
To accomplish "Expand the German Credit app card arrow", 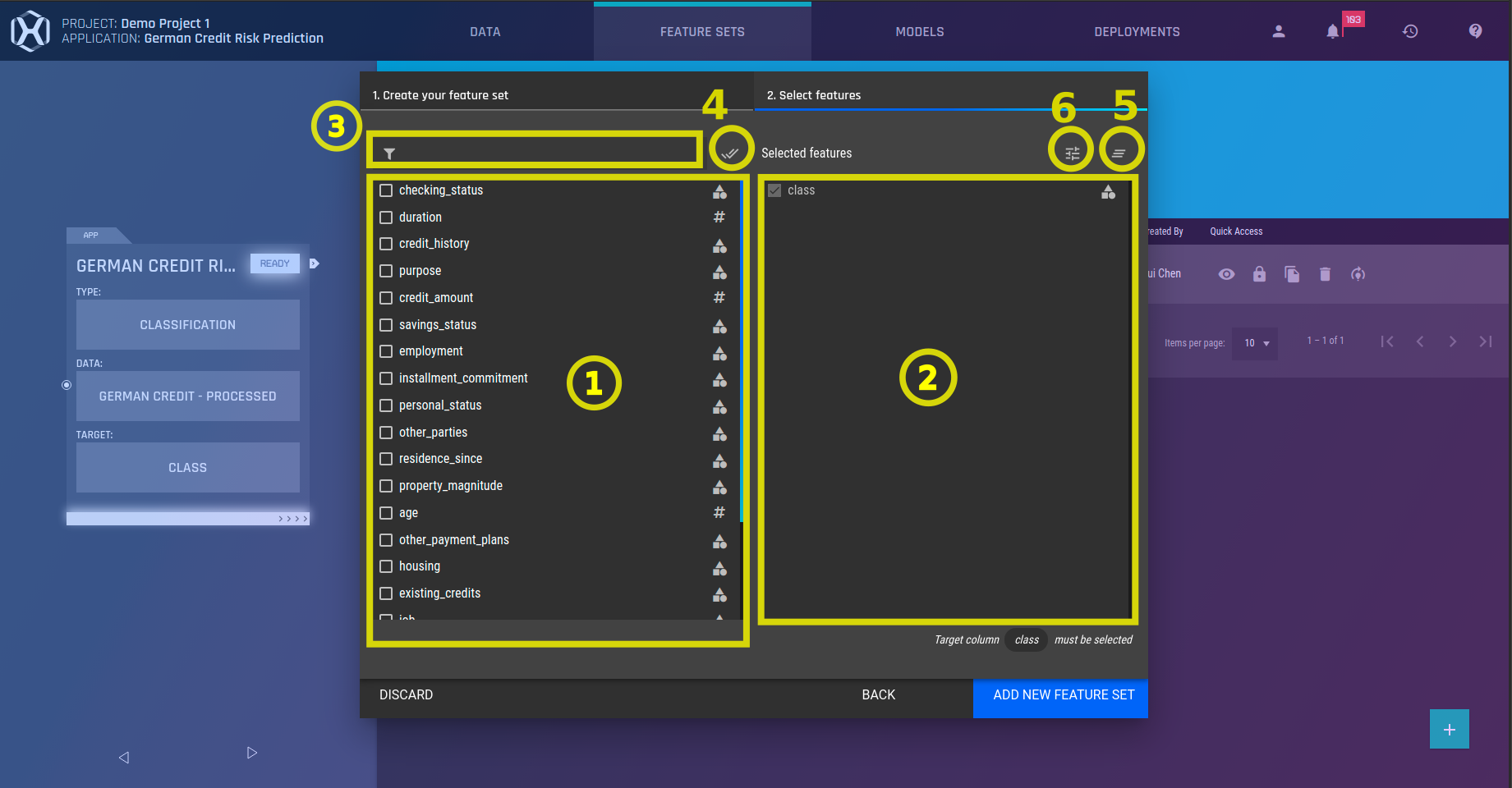I will (314, 263).
